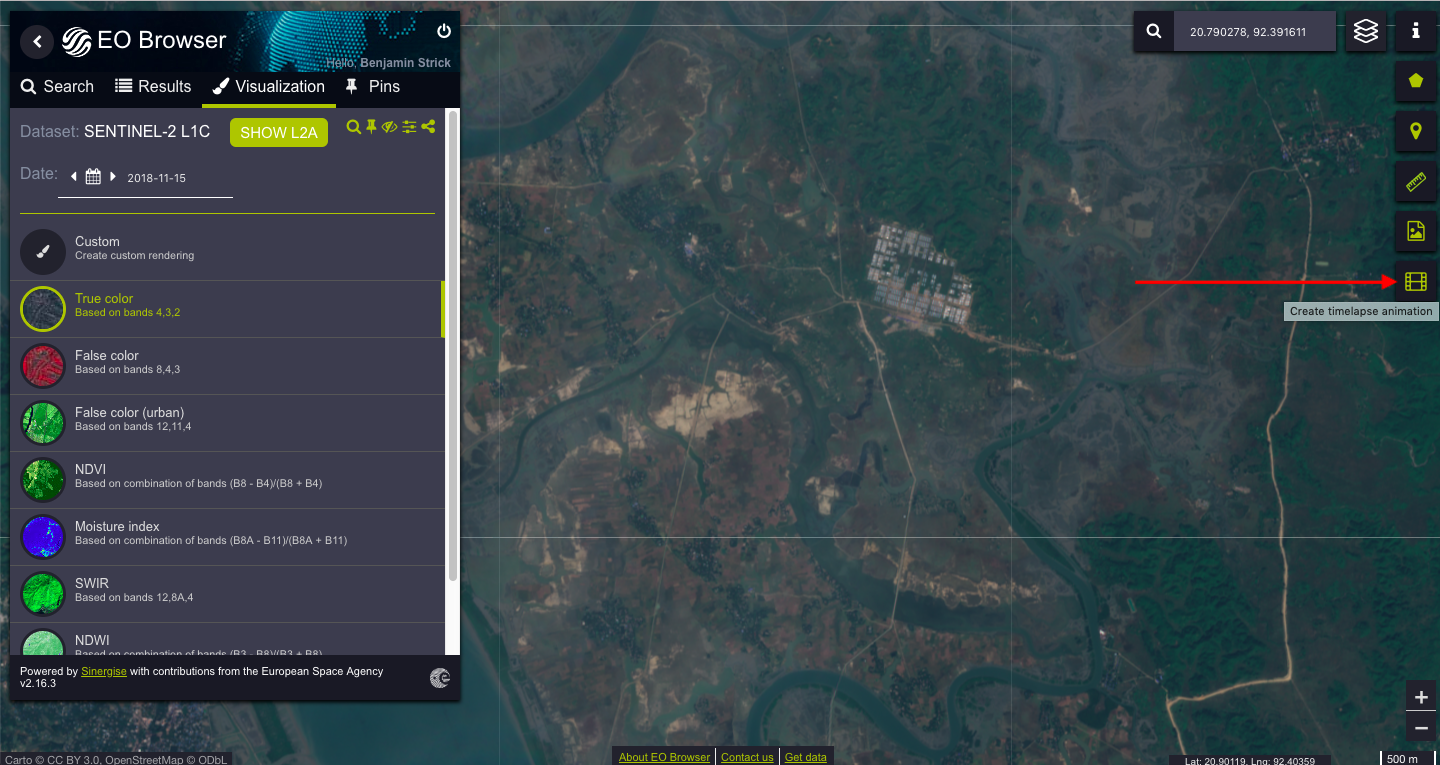This screenshot has height=765, width=1440.
Task: Select False color bands 8,4,3
Action: coord(227,366)
